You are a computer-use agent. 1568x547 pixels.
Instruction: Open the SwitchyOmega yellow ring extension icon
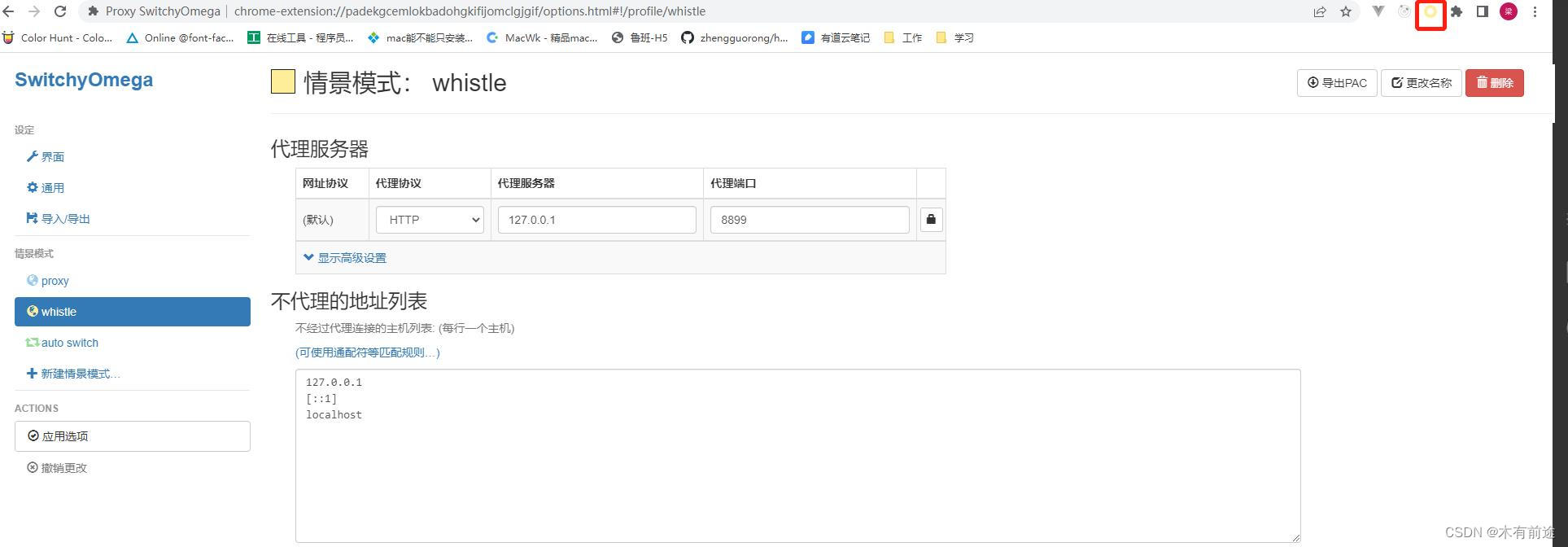[1430, 11]
